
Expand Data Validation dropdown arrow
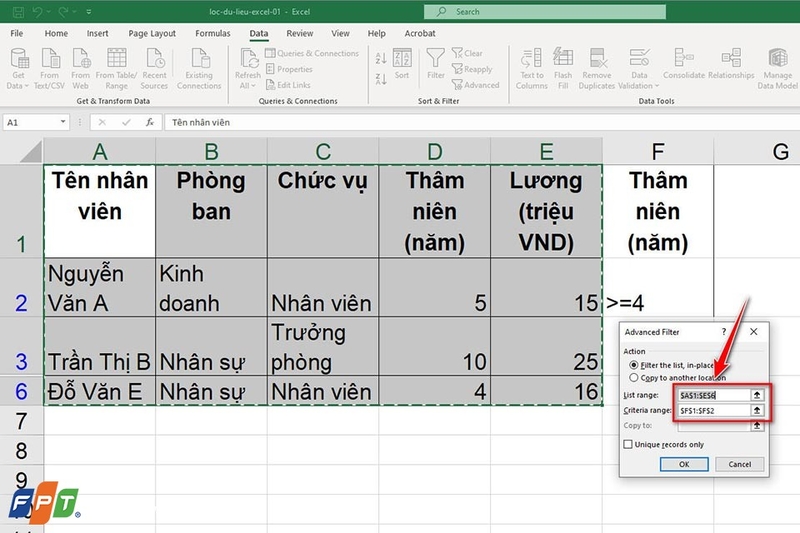657,86
